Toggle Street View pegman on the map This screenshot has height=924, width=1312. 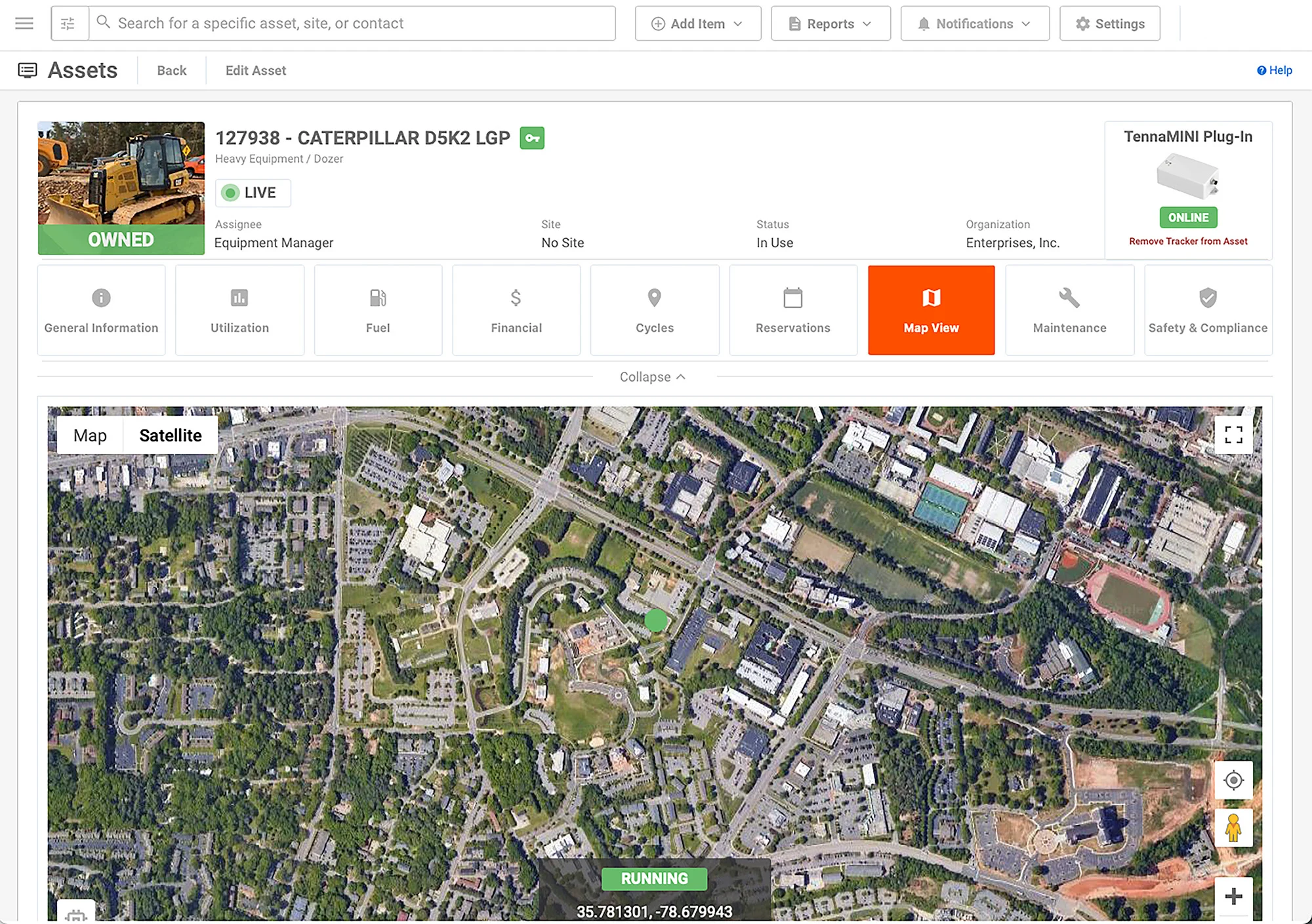(1233, 828)
